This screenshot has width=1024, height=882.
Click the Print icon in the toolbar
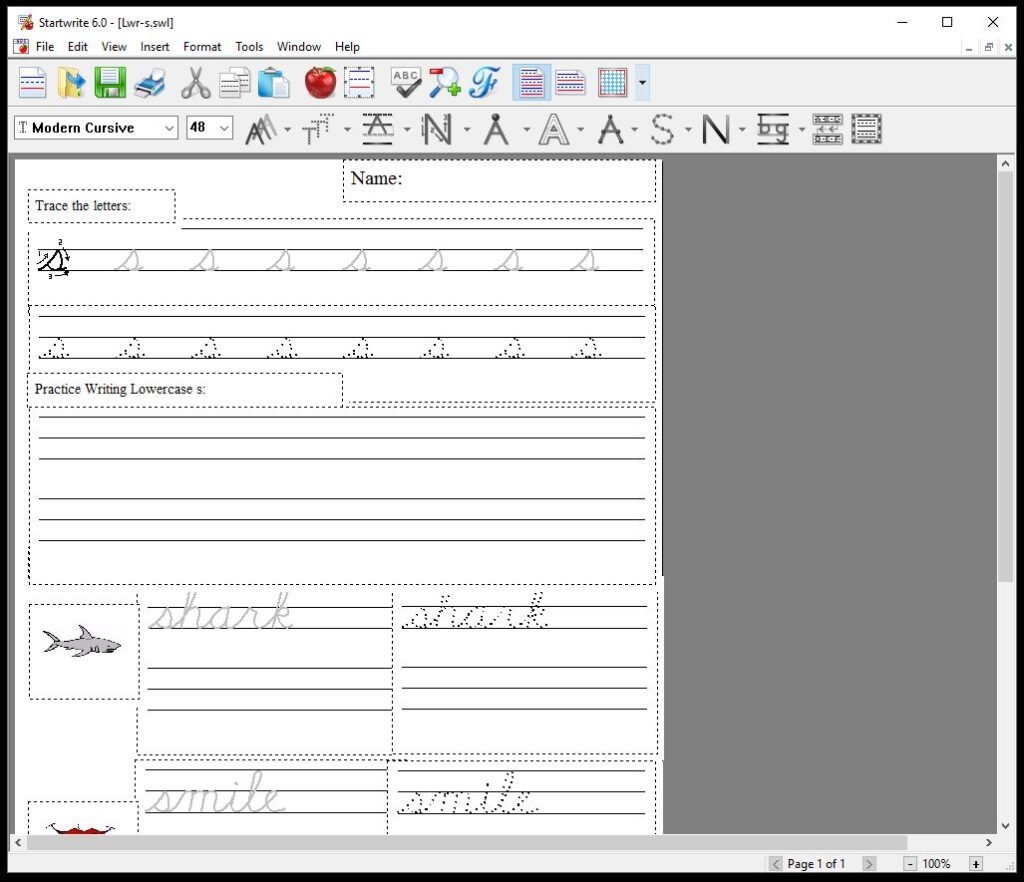149,82
